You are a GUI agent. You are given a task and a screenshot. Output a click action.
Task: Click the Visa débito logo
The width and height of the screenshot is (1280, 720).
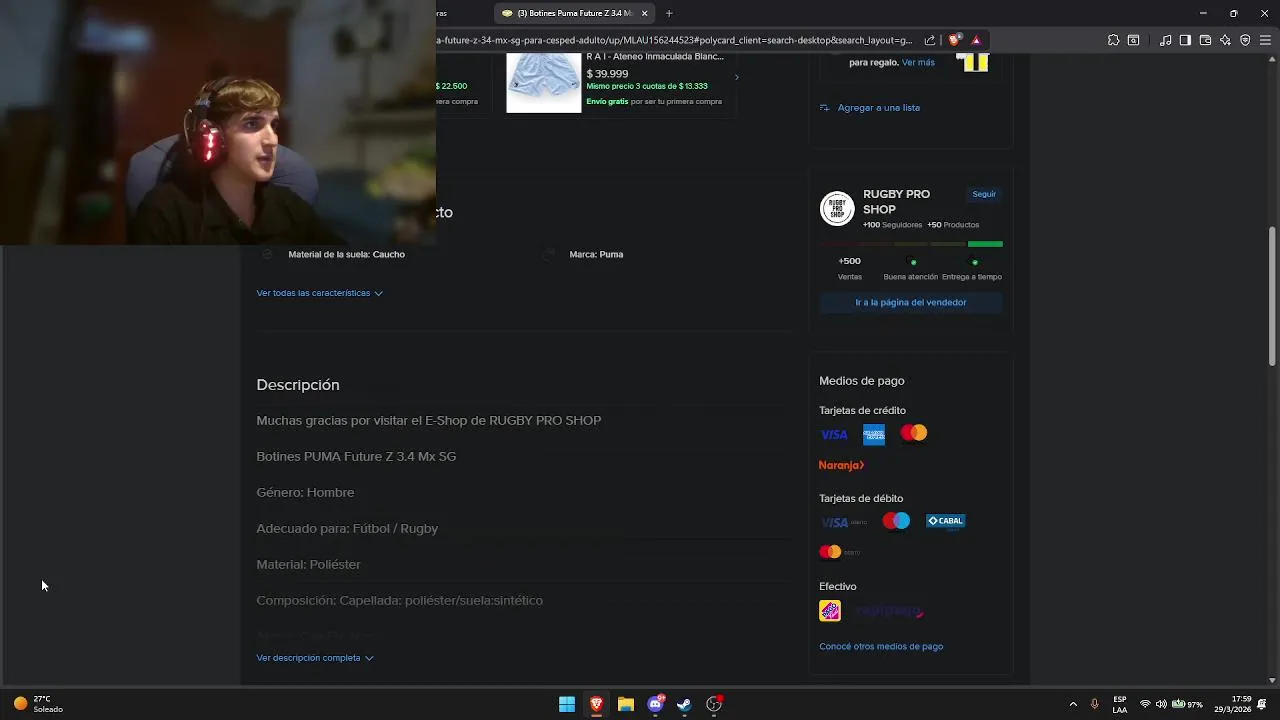tap(843, 522)
